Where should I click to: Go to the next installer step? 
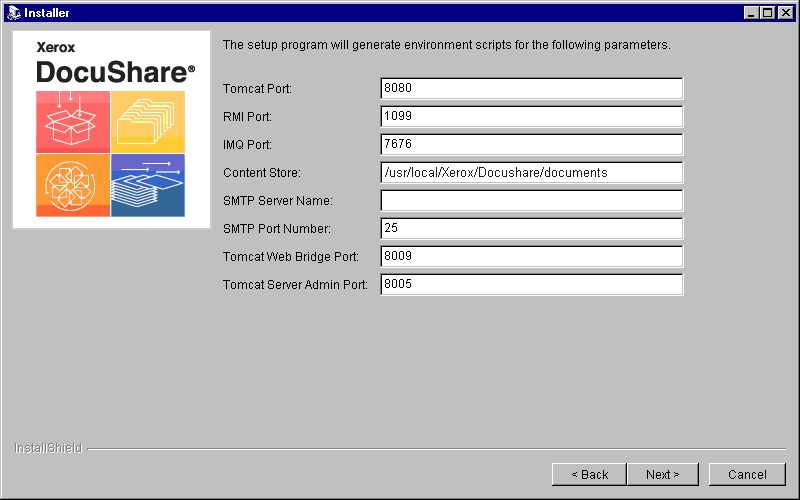662,474
